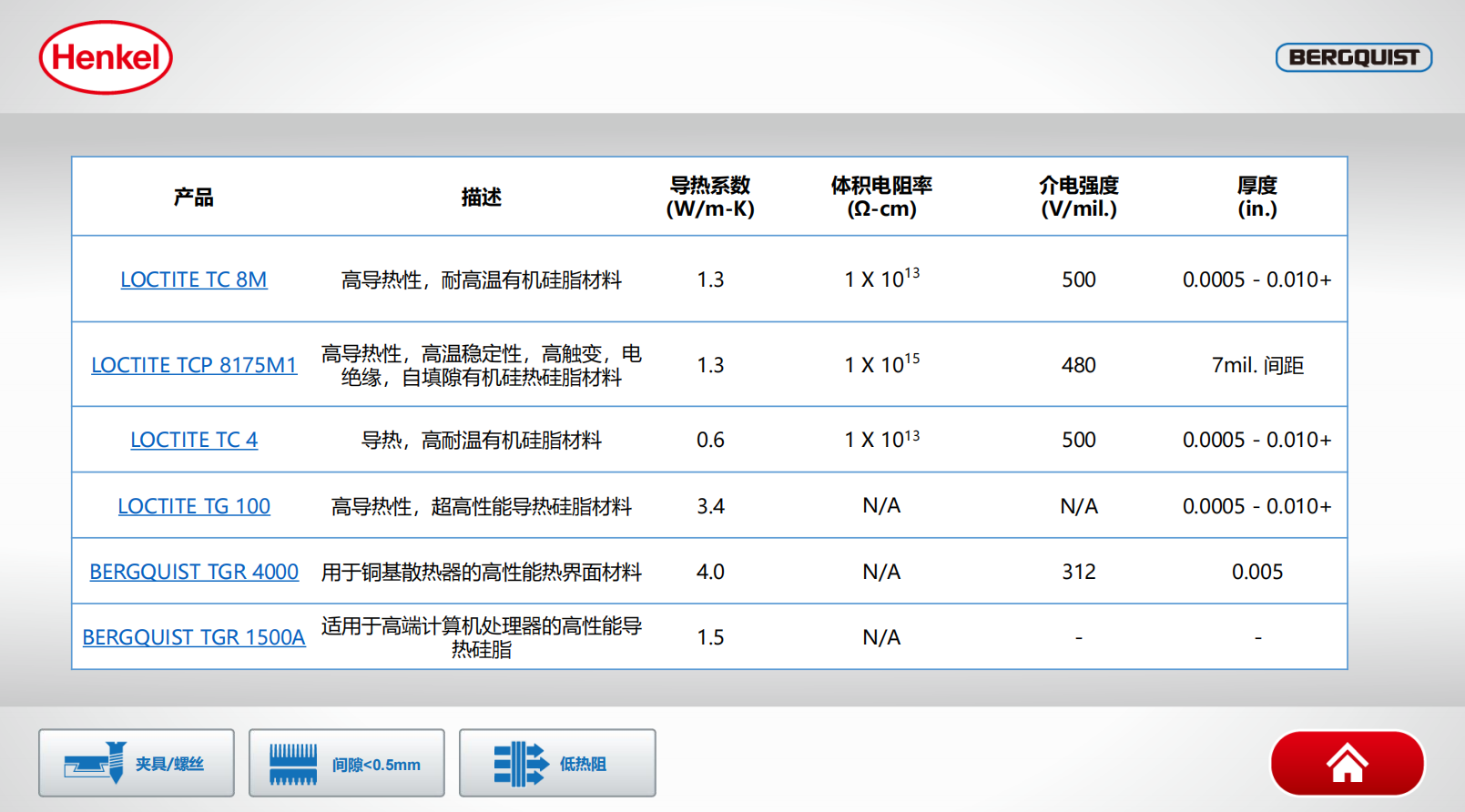Click the 4.0 thermal conductivity value

[x=710, y=572]
